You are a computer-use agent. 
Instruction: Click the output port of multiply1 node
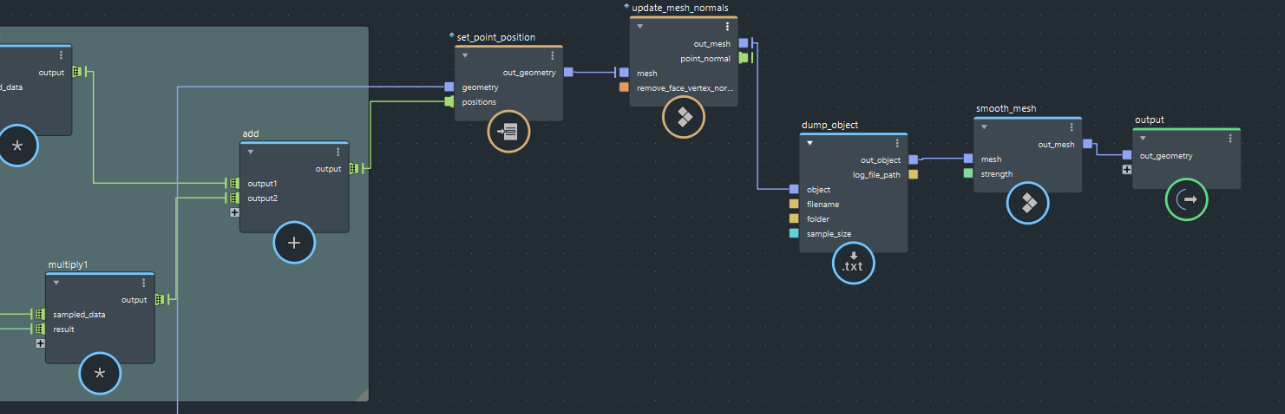coord(160,299)
